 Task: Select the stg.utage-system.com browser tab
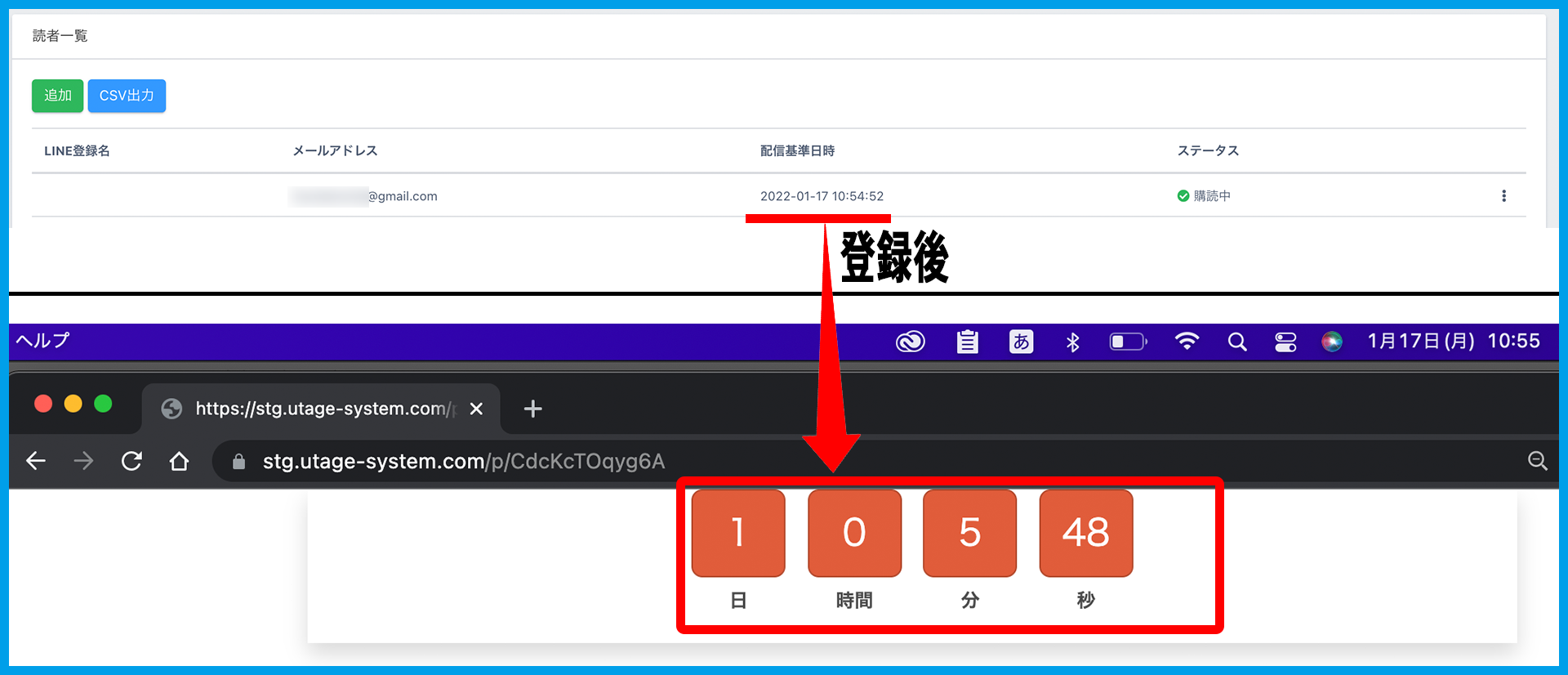pyautogui.click(x=318, y=409)
